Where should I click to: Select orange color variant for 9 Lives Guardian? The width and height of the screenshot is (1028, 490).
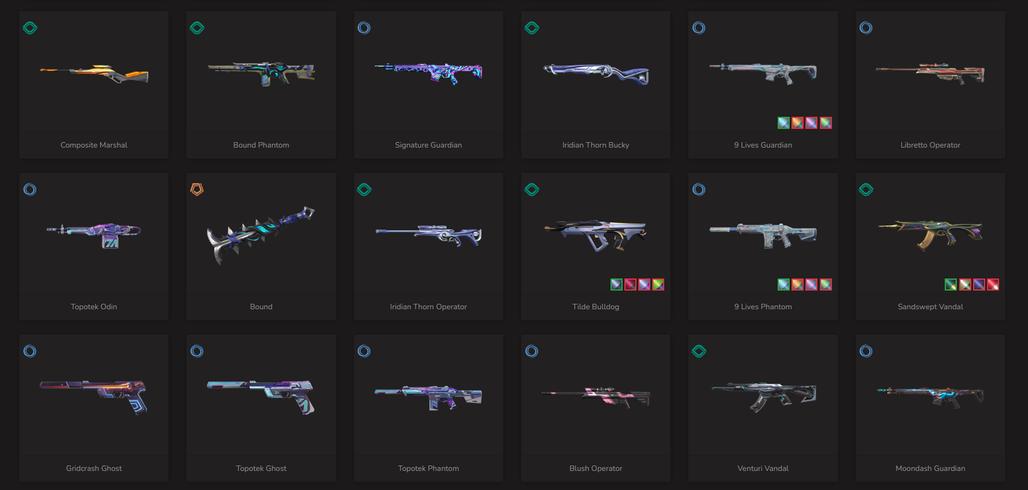pyautogui.click(x=797, y=123)
